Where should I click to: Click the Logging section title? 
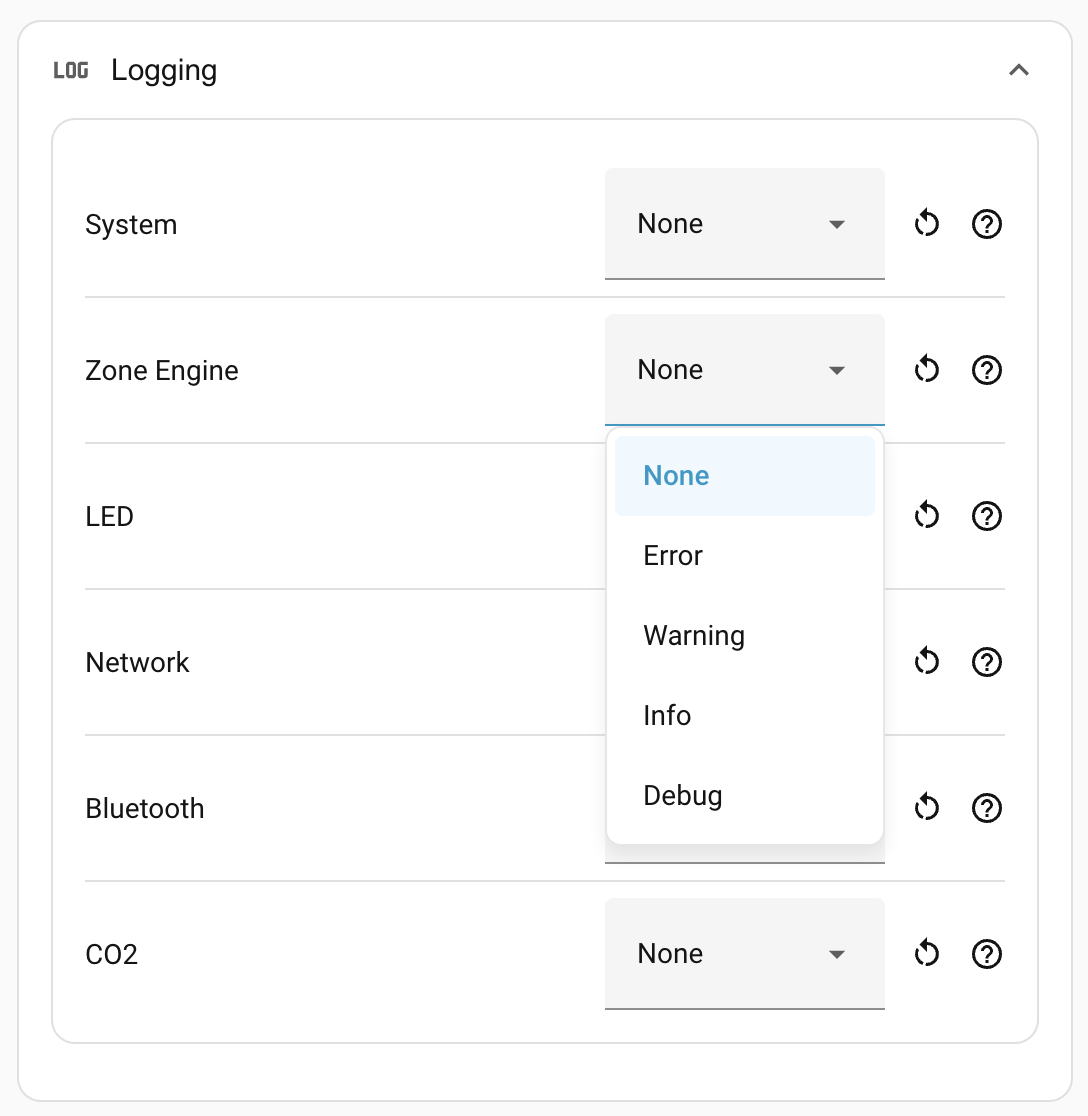tap(164, 70)
